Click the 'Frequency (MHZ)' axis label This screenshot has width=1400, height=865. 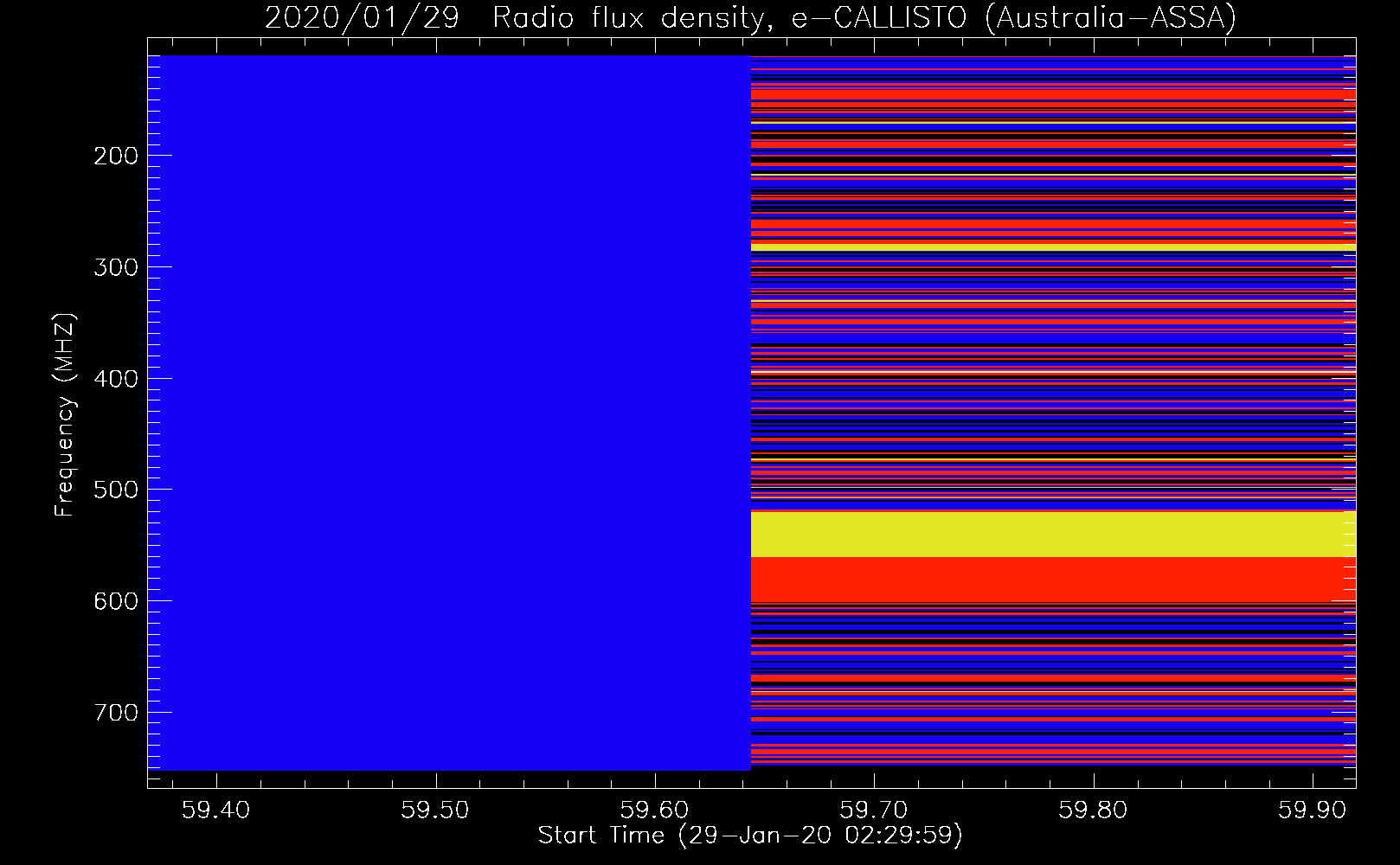[x=65, y=414]
